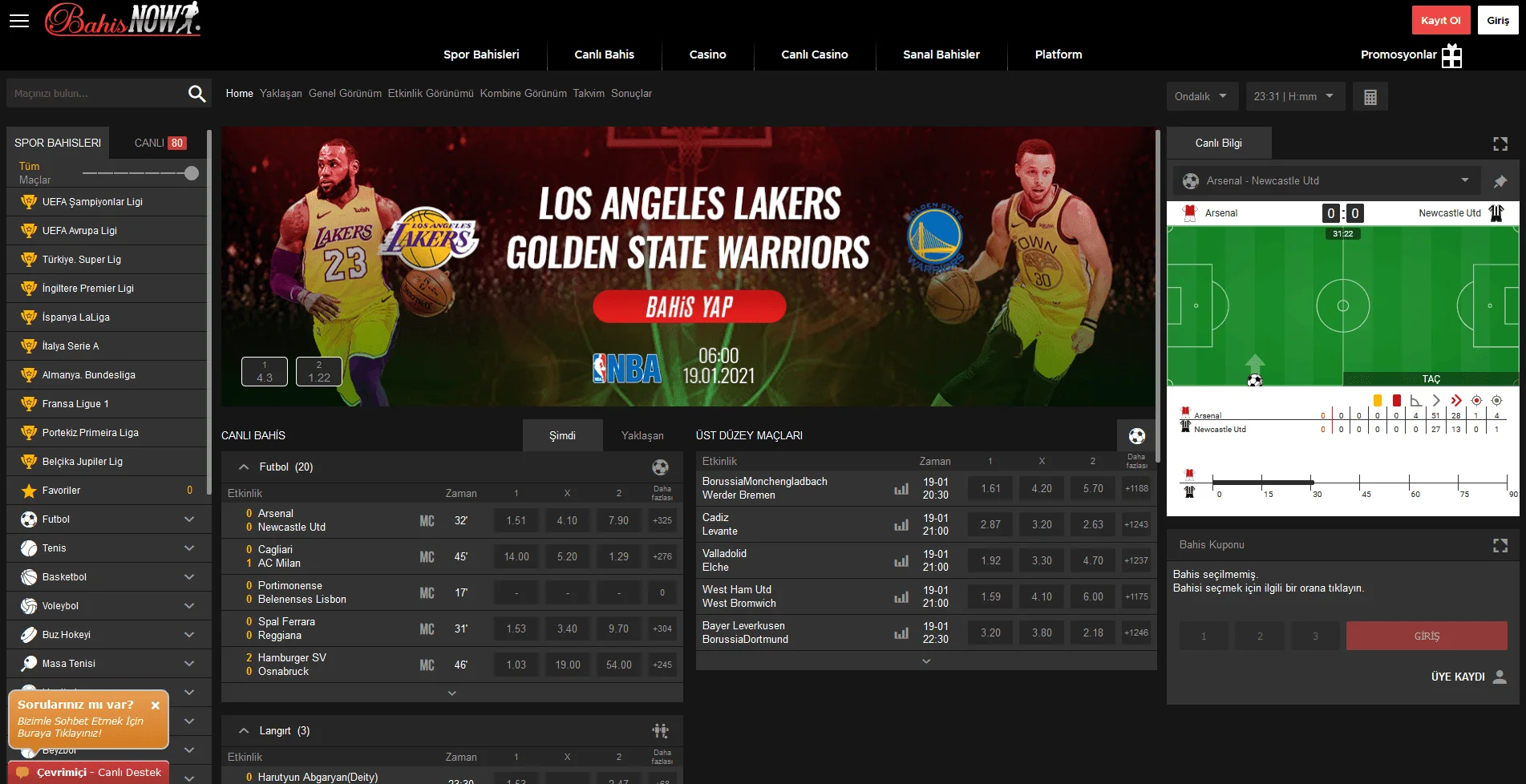The width and height of the screenshot is (1526, 784).
Task: Expand the Basketbol sport category
Action: pyautogui.click(x=189, y=577)
